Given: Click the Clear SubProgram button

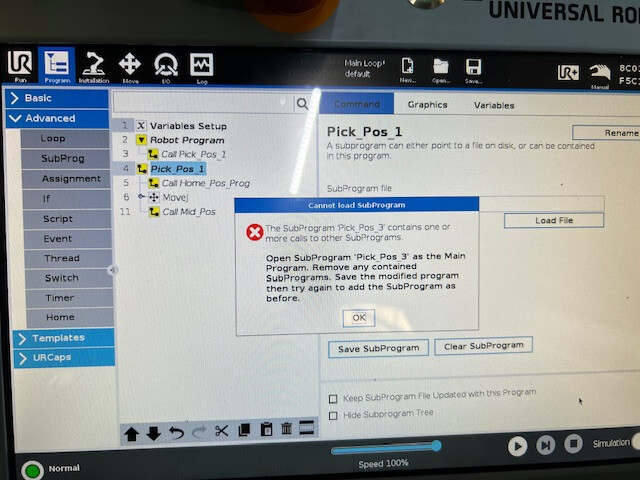Looking at the screenshot, I should point(484,346).
